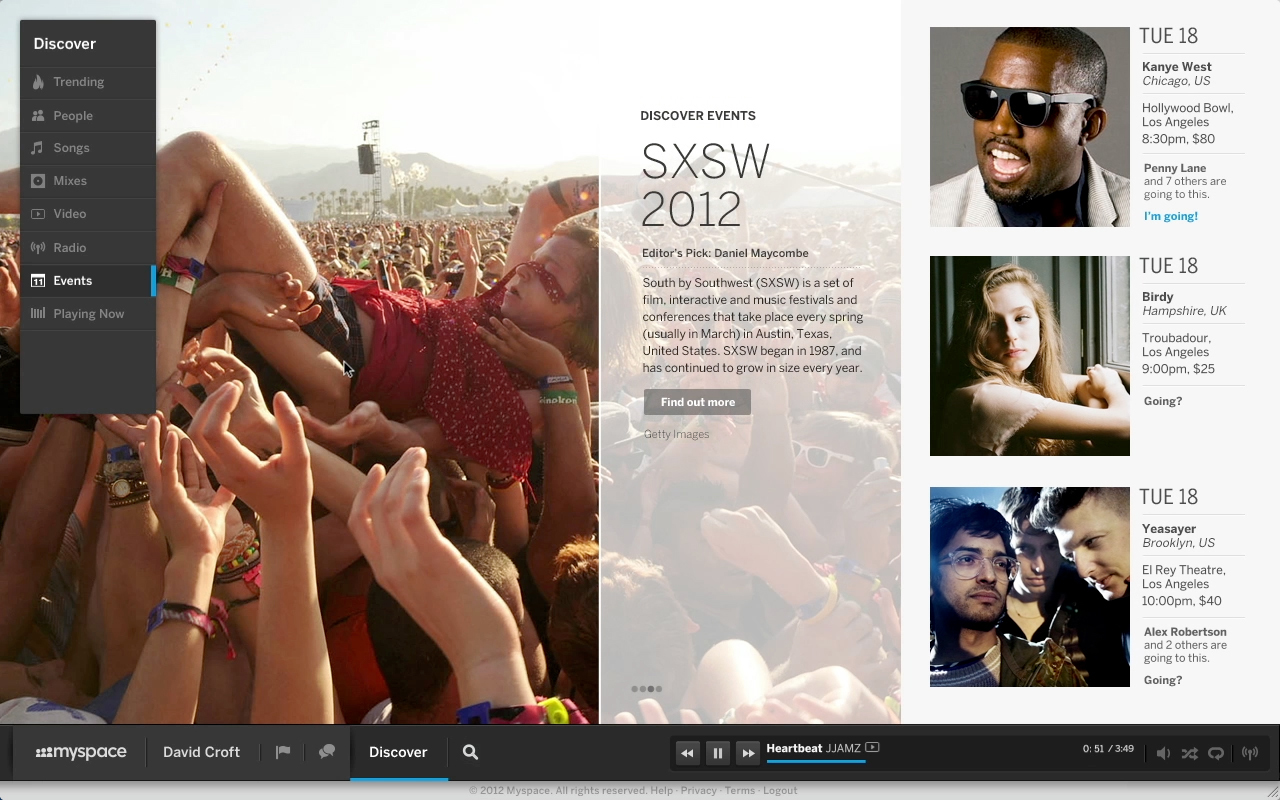1280x800 pixels.
Task: Pause the playing song
Action: point(717,754)
